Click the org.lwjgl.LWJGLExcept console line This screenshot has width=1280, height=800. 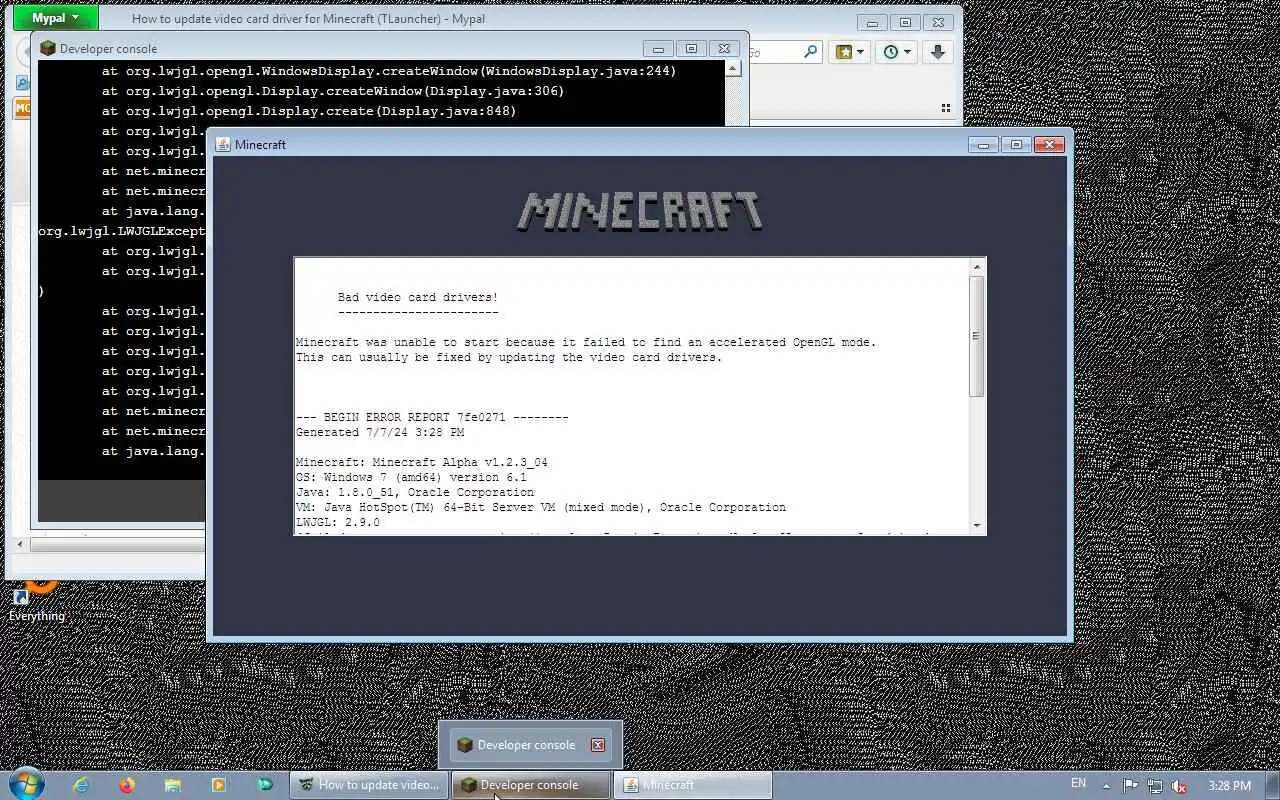[x=121, y=231]
